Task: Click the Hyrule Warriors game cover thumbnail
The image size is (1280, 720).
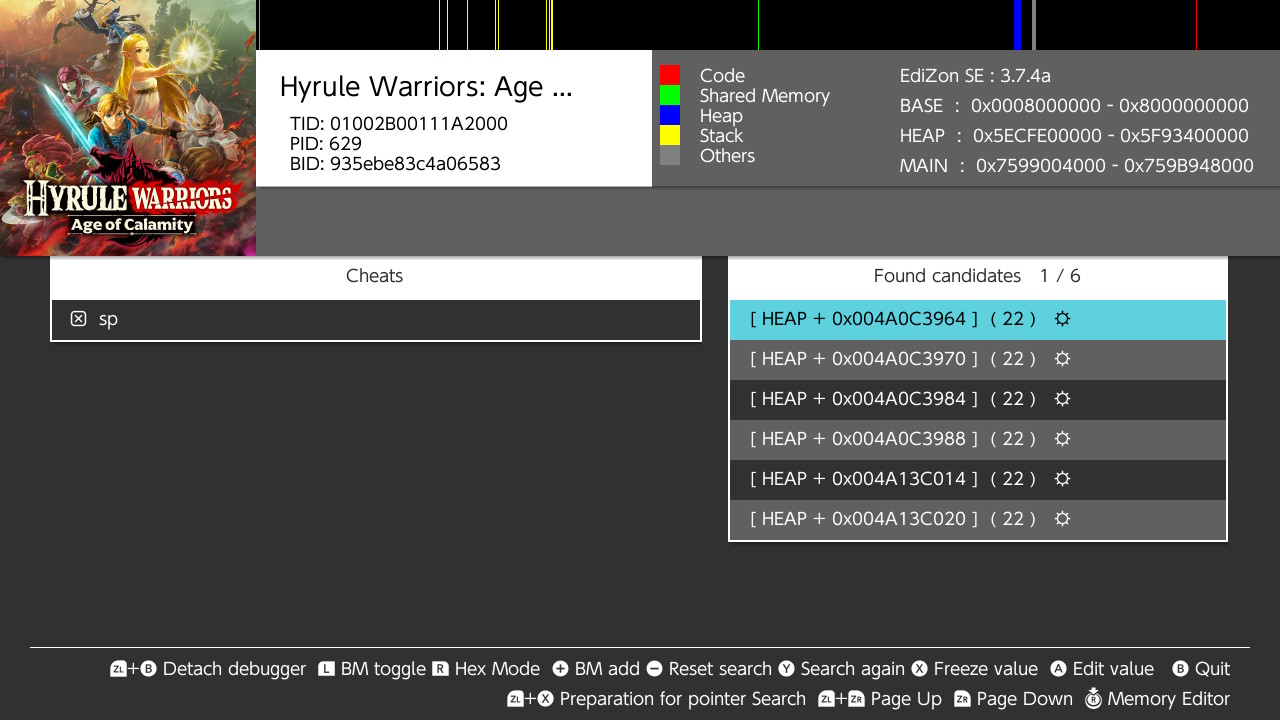Action: click(128, 128)
